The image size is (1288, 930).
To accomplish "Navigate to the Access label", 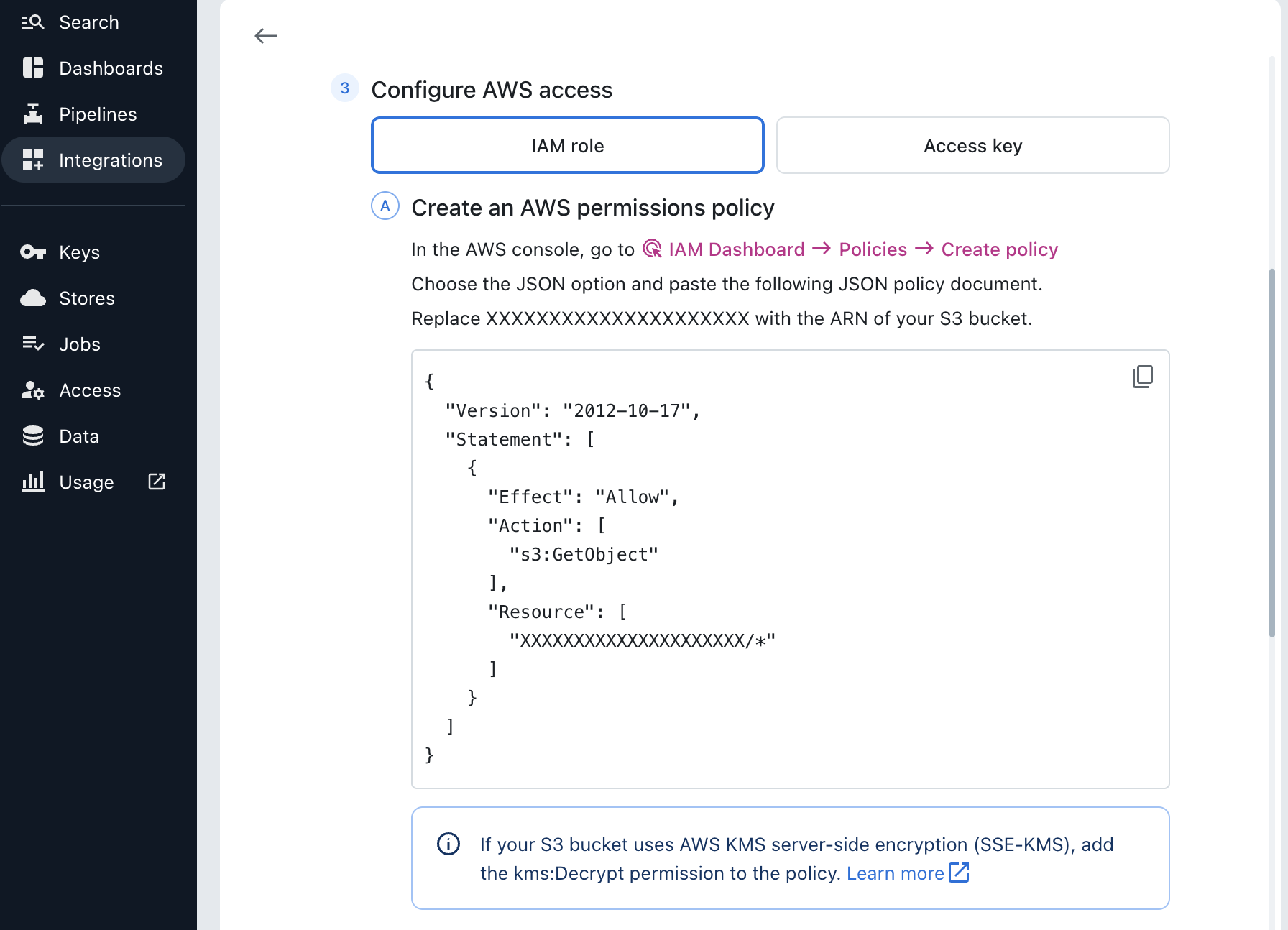I will point(90,390).
